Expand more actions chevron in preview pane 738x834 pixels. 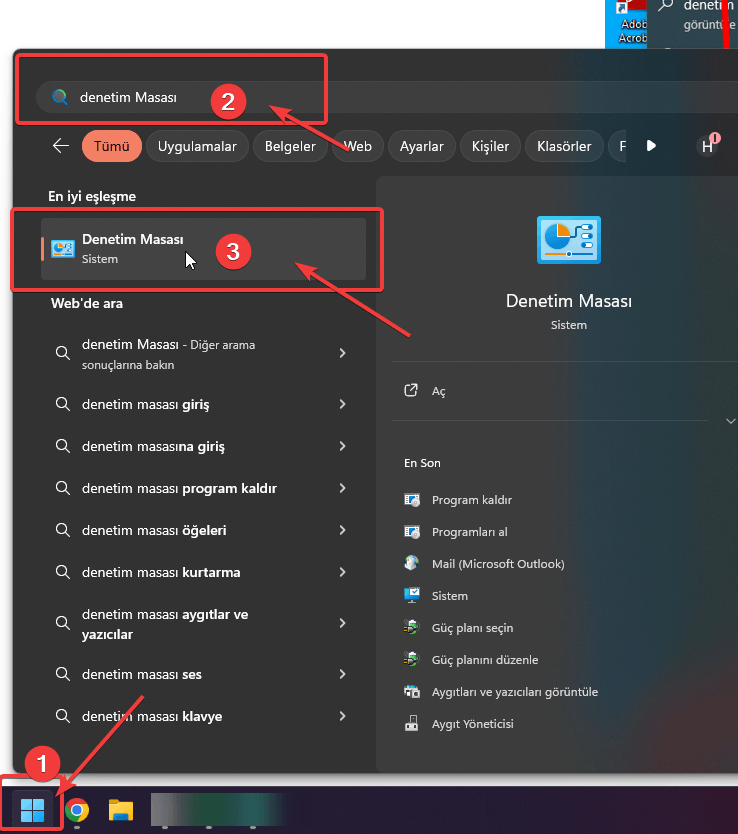[730, 422]
